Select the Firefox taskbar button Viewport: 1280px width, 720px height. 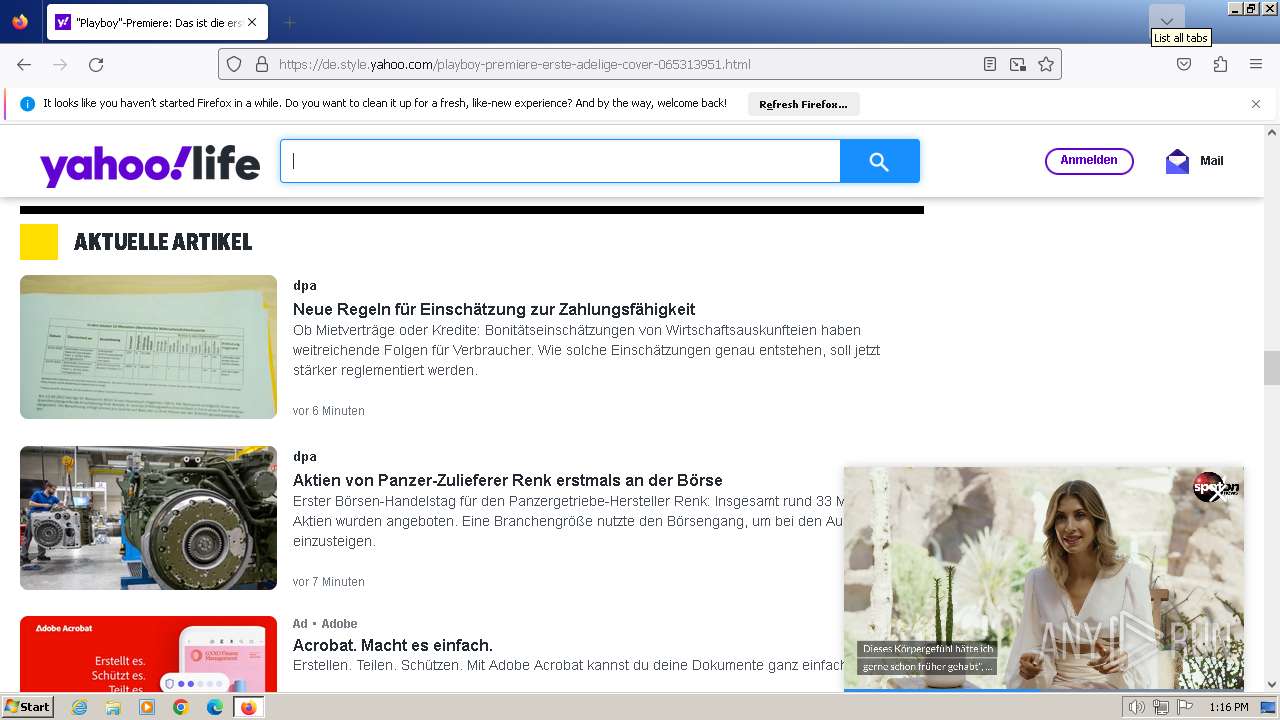(x=248, y=707)
